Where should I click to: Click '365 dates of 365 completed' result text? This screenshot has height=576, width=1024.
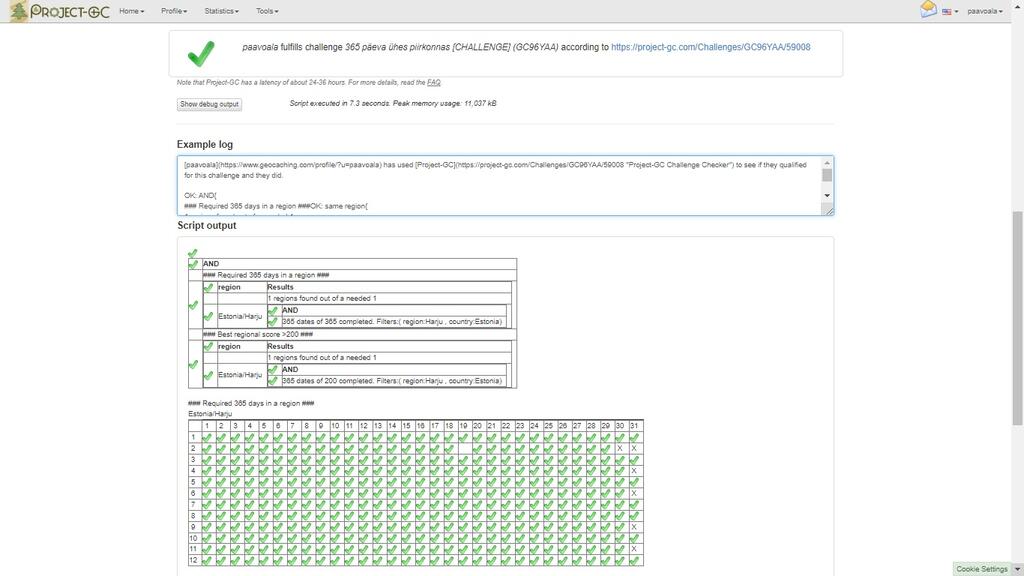392,321
